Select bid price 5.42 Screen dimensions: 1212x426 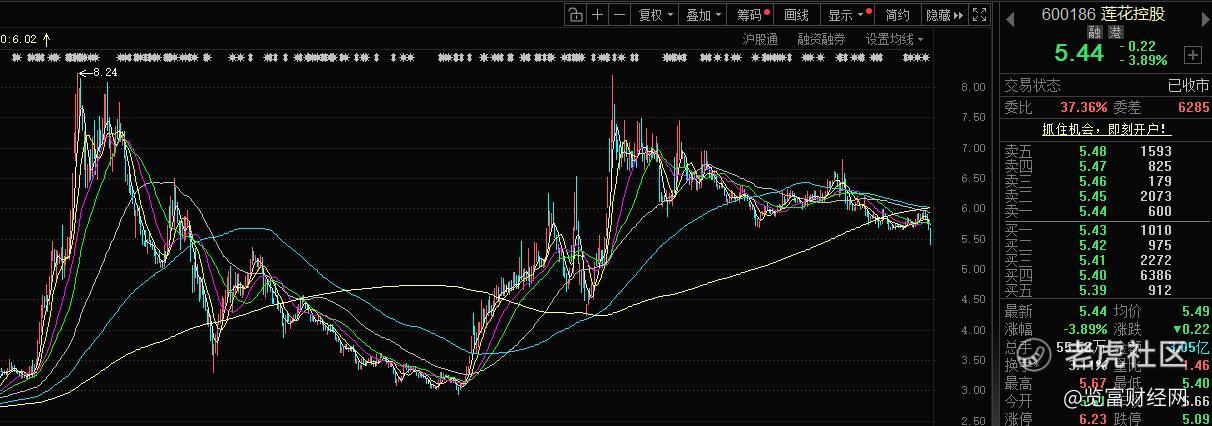(x=1092, y=245)
